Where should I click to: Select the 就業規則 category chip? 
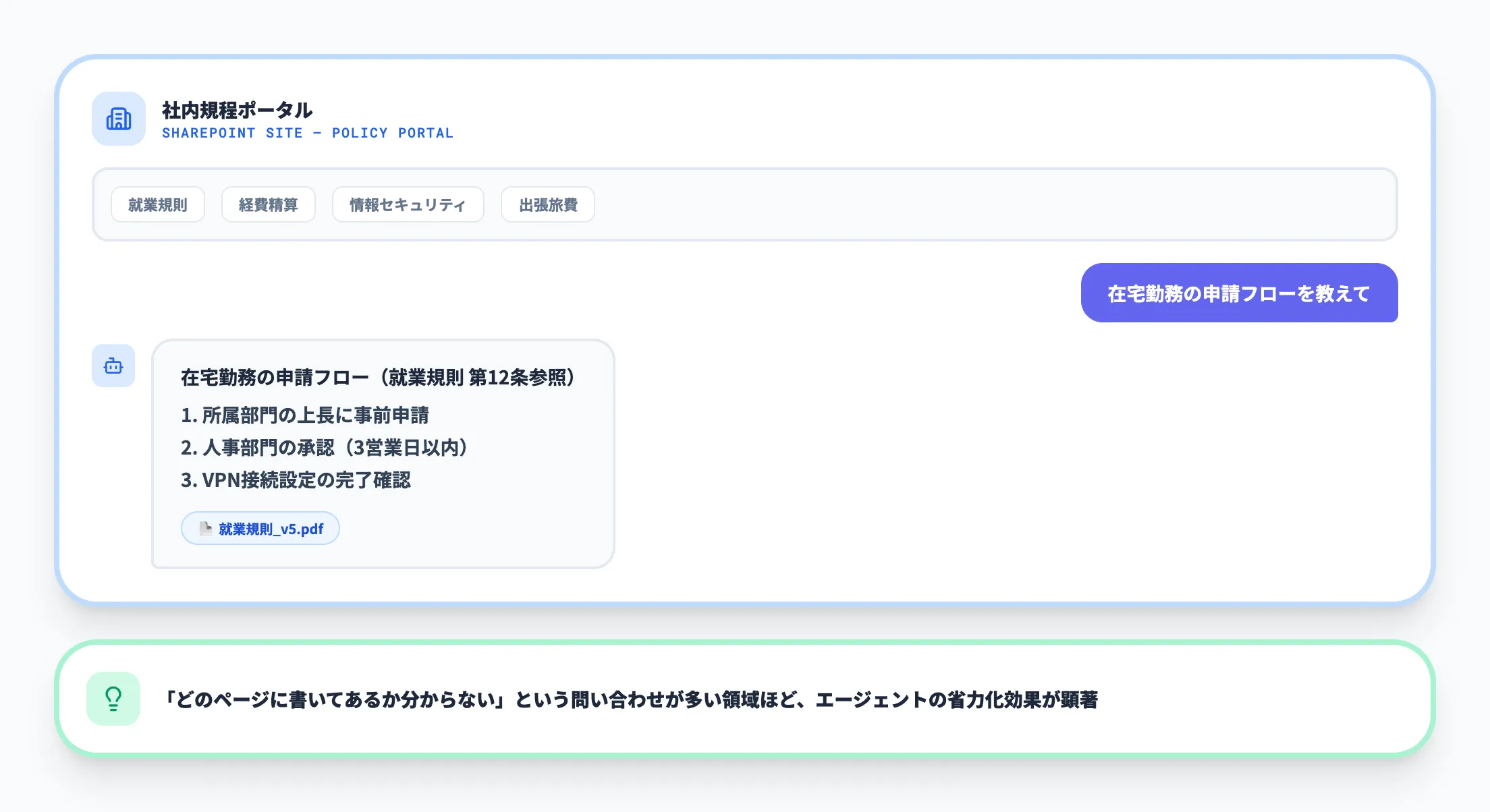[157, 204]
